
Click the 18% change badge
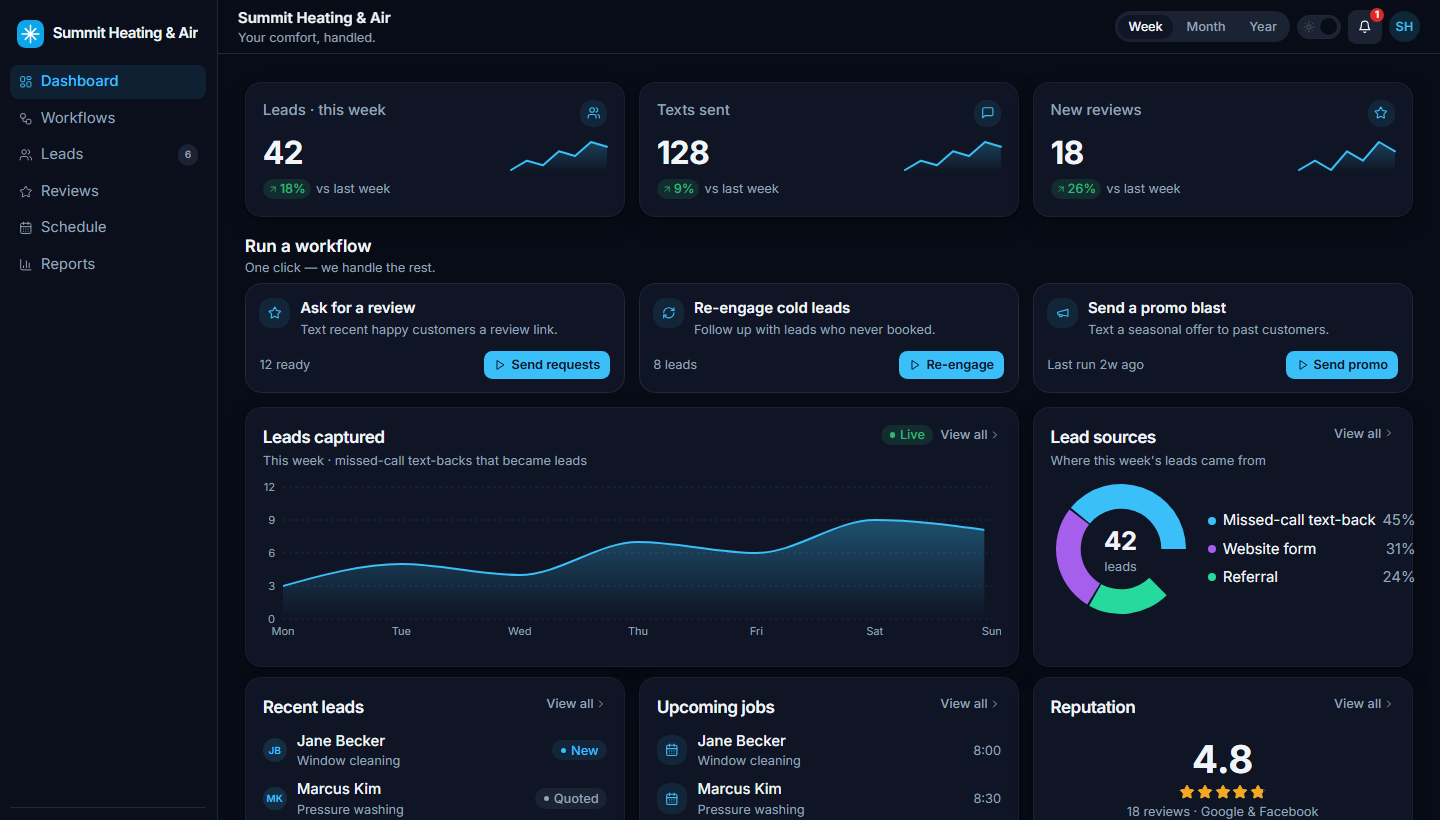[287, 189]
